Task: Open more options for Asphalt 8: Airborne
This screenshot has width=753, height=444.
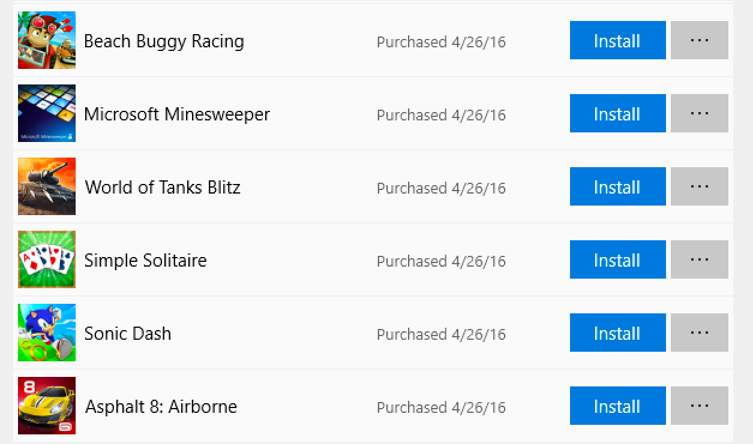Action: (x=699, y=406)
